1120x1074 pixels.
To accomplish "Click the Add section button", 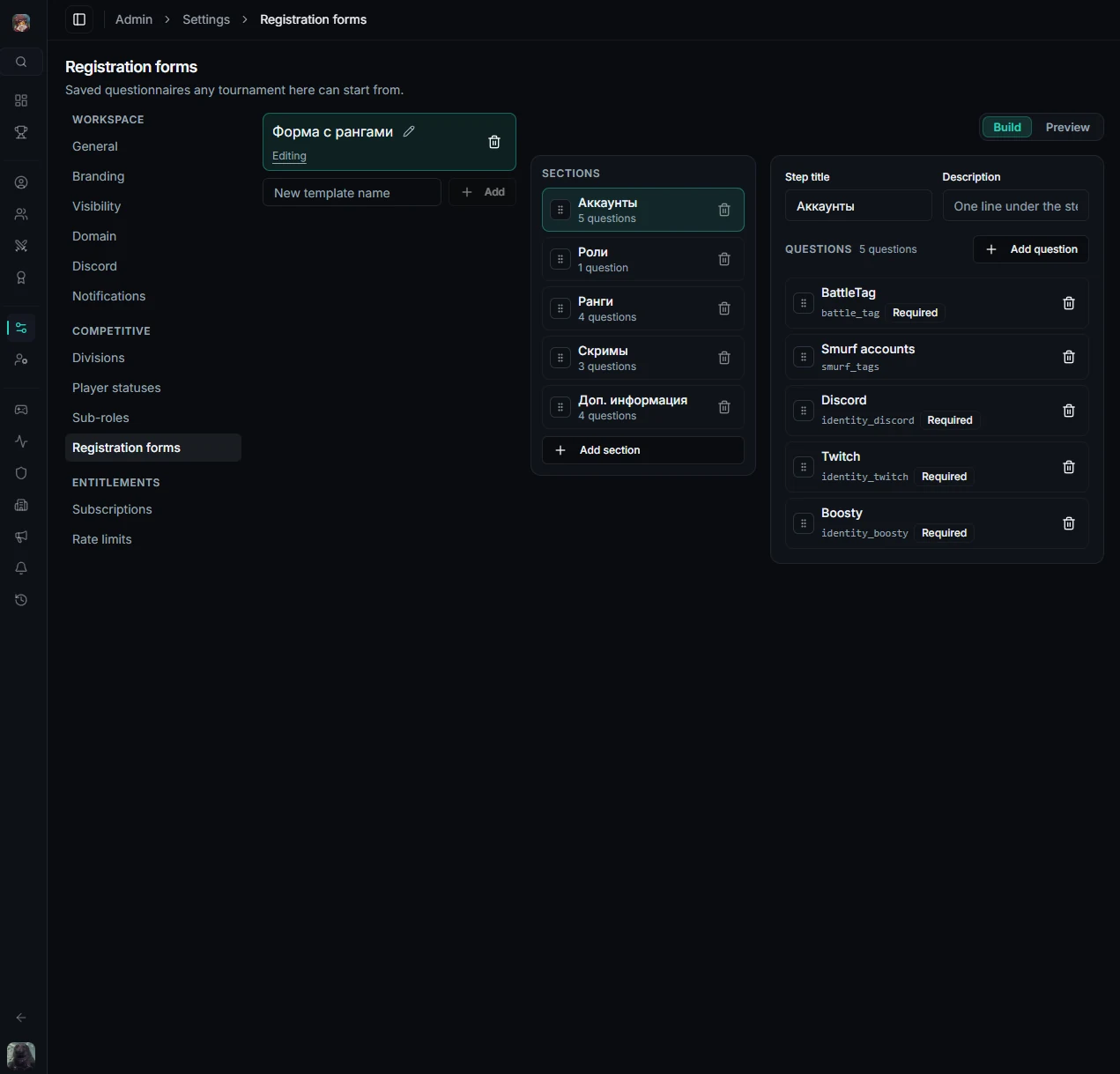I will coord(643,450).
